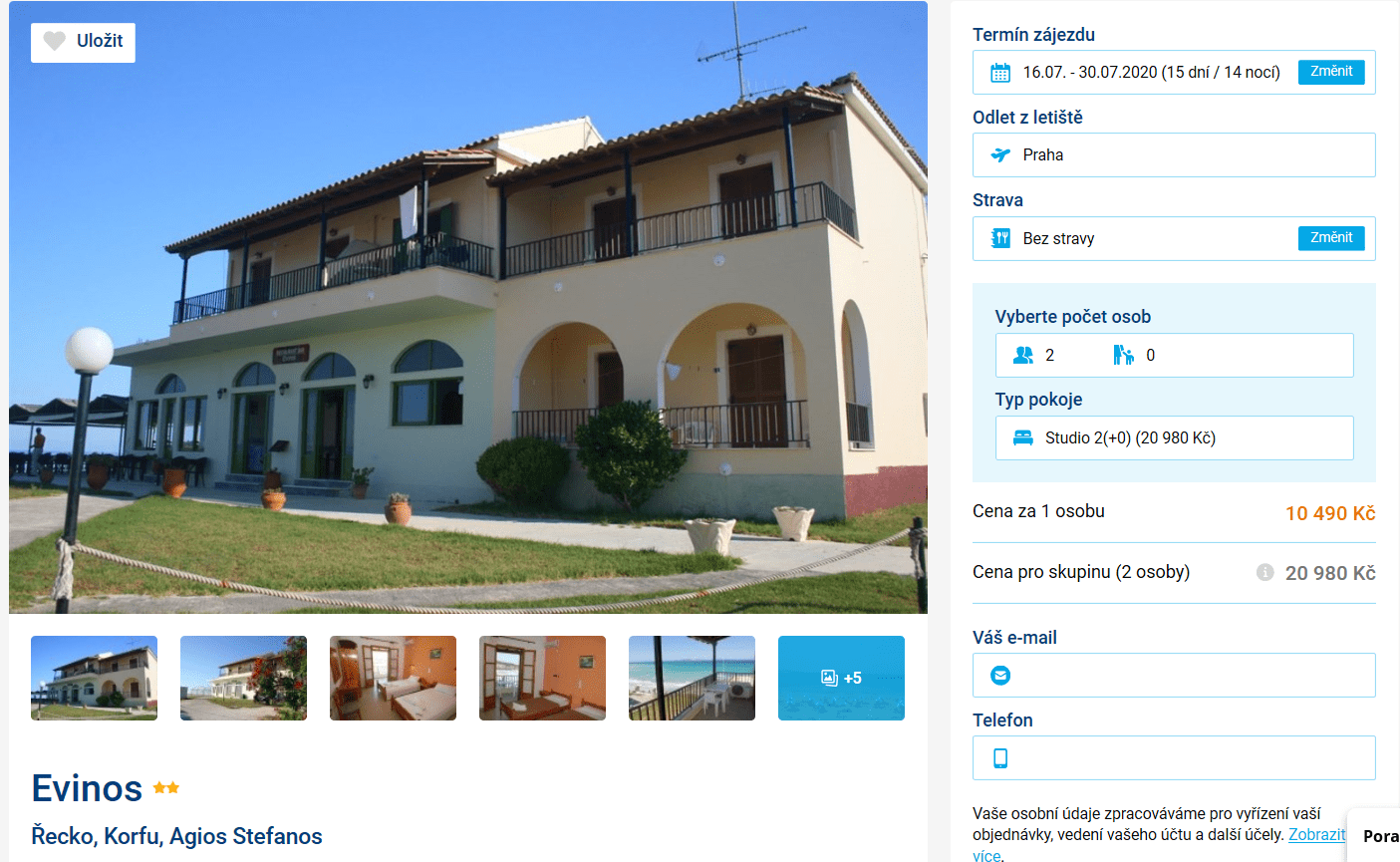
Task: Select the second thumbnail with red flowers
Action: (243, 678)
